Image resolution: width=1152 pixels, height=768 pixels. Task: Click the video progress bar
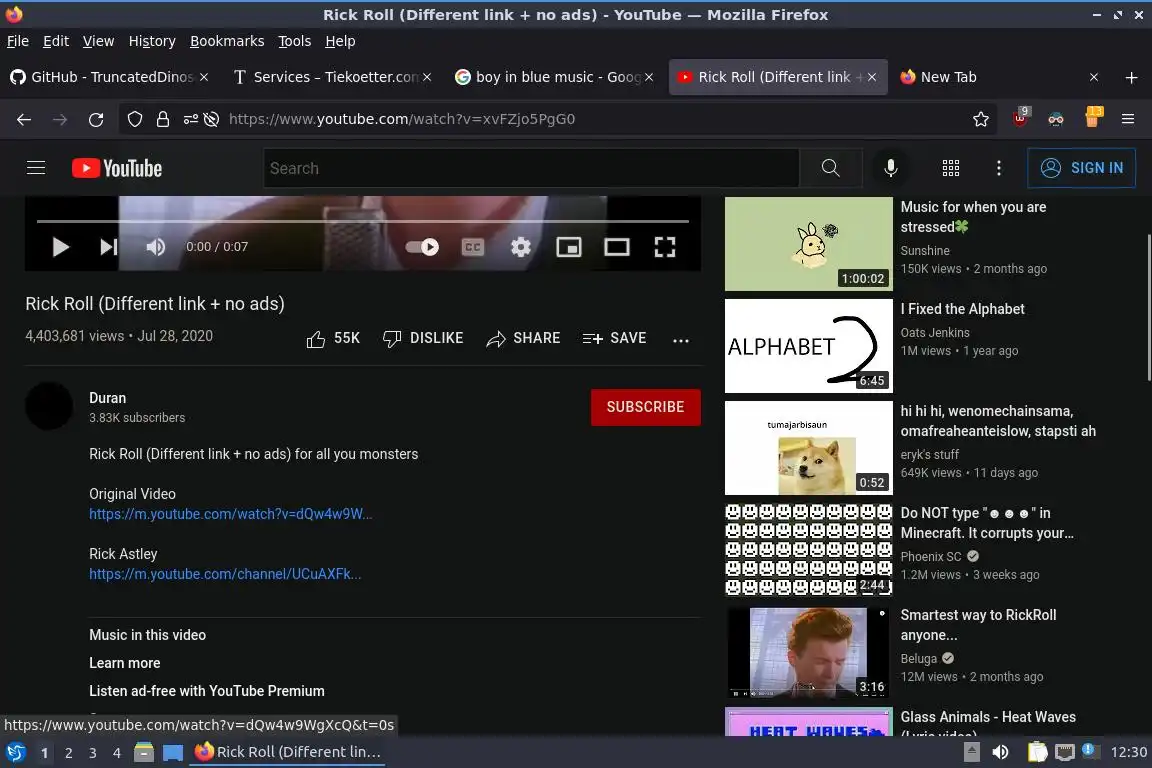pyautogui.click(x=363, y=220)
